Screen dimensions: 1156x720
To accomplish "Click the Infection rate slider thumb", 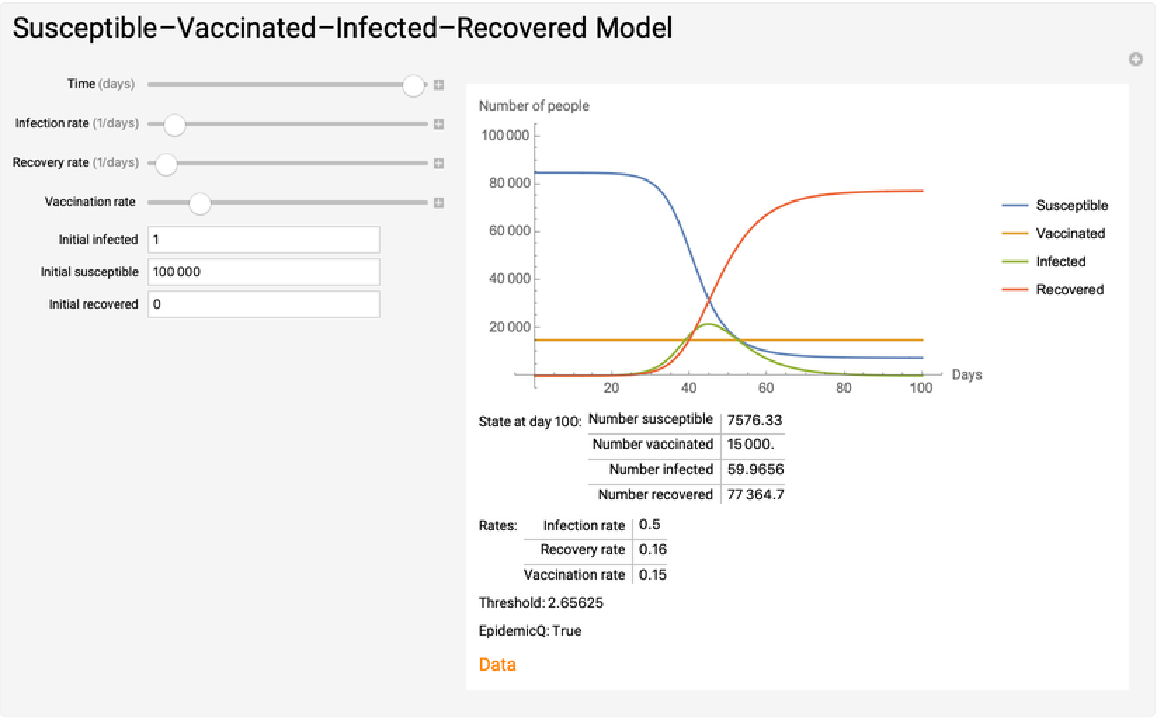I will pos(174,125).
